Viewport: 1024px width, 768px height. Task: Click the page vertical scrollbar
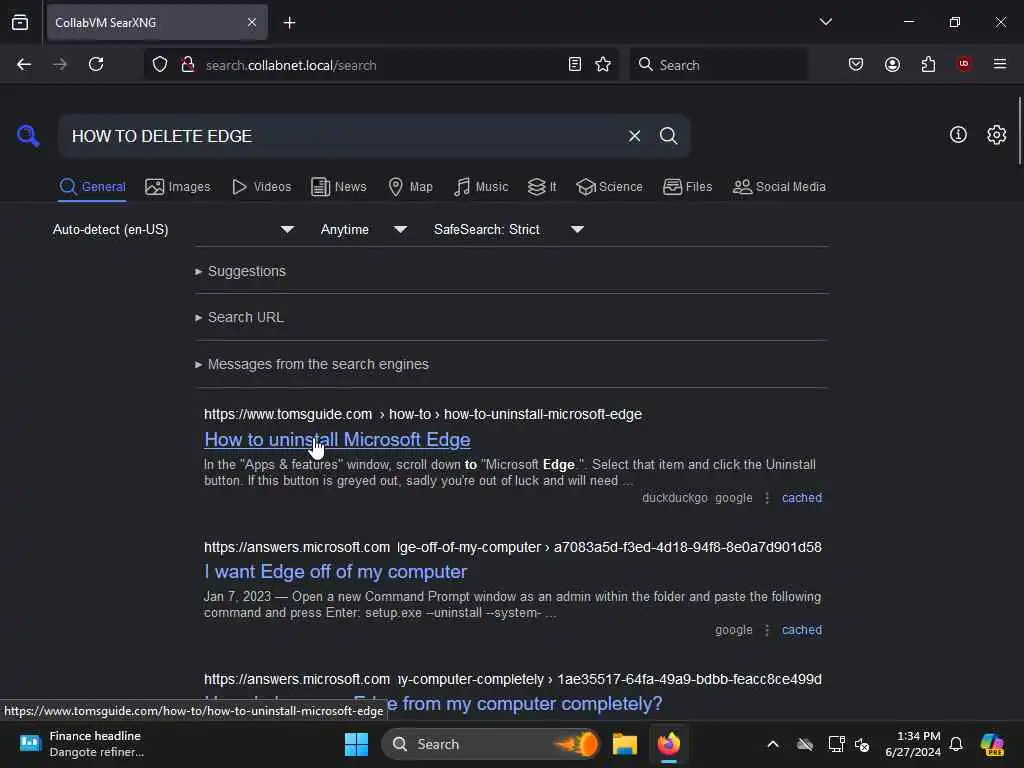[x=1019, y=131]
